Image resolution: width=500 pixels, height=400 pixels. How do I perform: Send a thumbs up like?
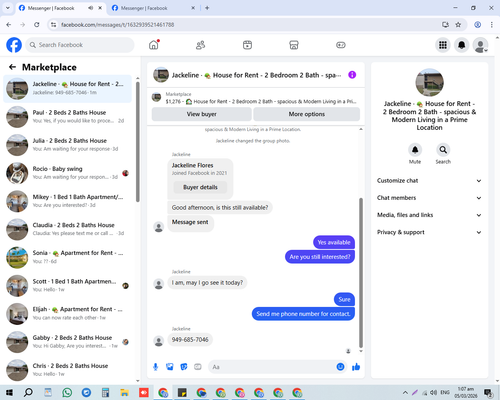356,367
